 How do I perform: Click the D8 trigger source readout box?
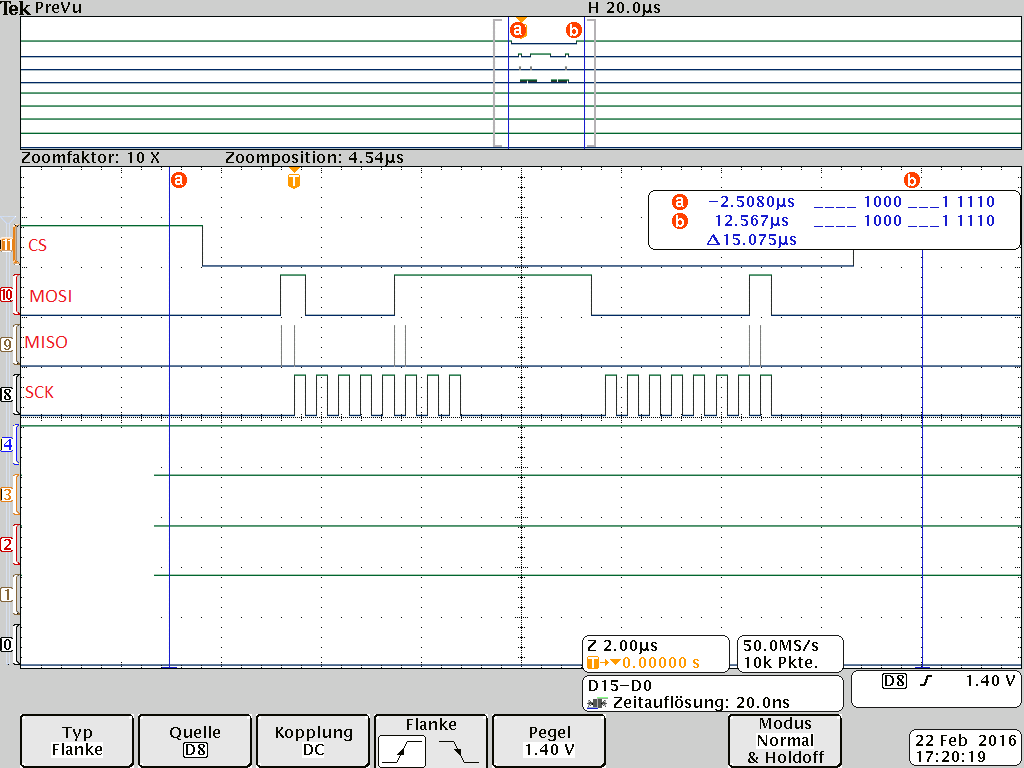click(x=893, y=681)
